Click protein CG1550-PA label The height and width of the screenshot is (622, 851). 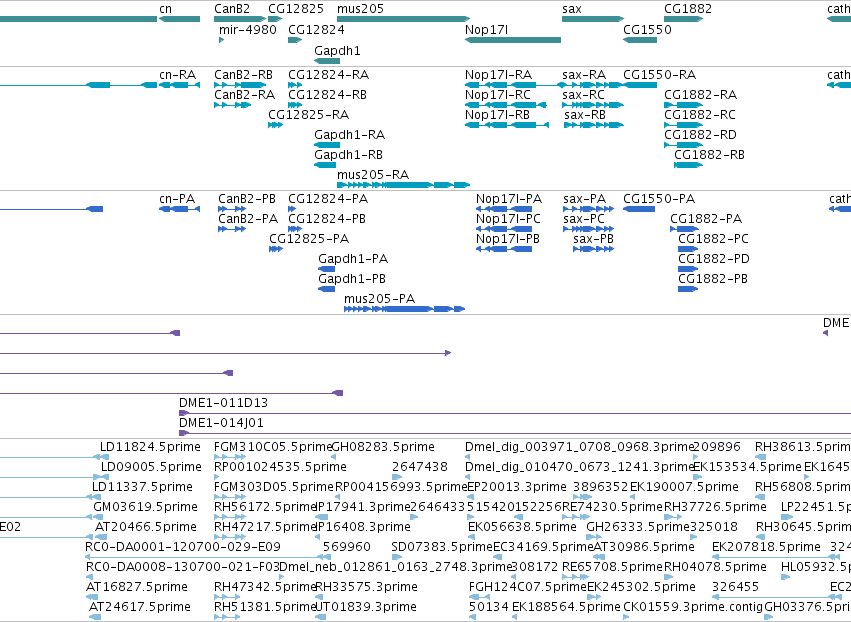pyautogui.click(x=659, y=199)
